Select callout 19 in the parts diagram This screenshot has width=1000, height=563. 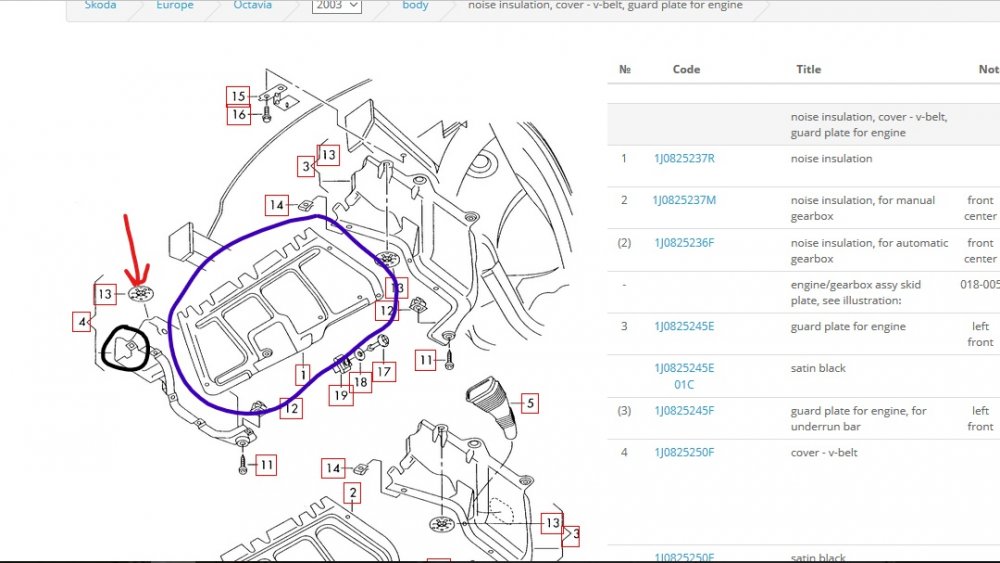tap(341, 395)
